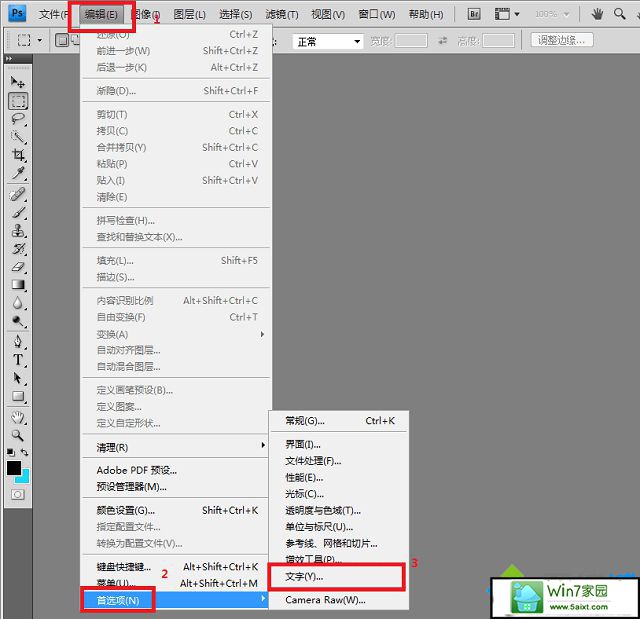
Task: Open the 选择(S) menu
Action: pyautogui.click(x=236, y=15)
